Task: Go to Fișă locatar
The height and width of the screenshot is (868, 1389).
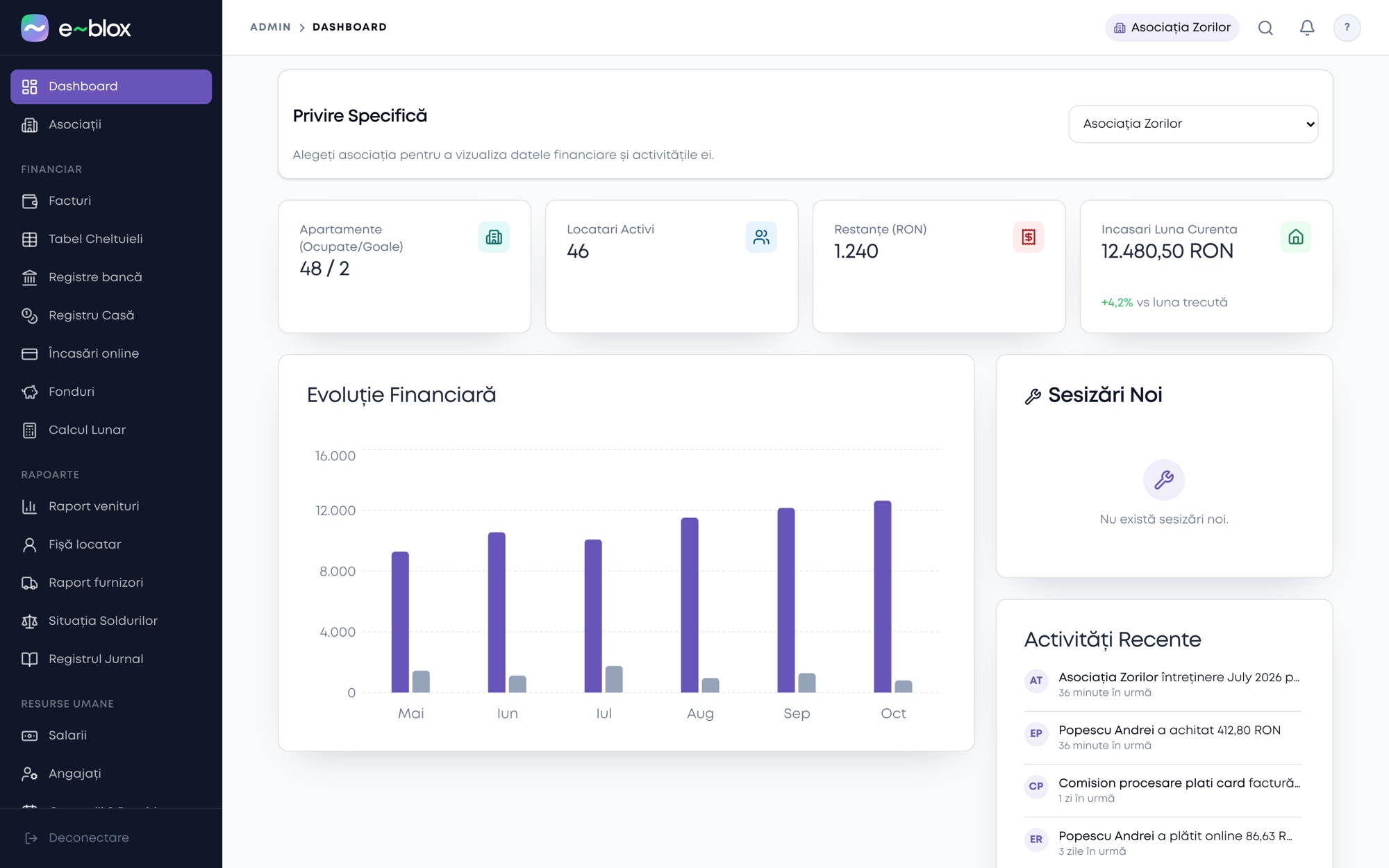Action: tap(111, 545)
